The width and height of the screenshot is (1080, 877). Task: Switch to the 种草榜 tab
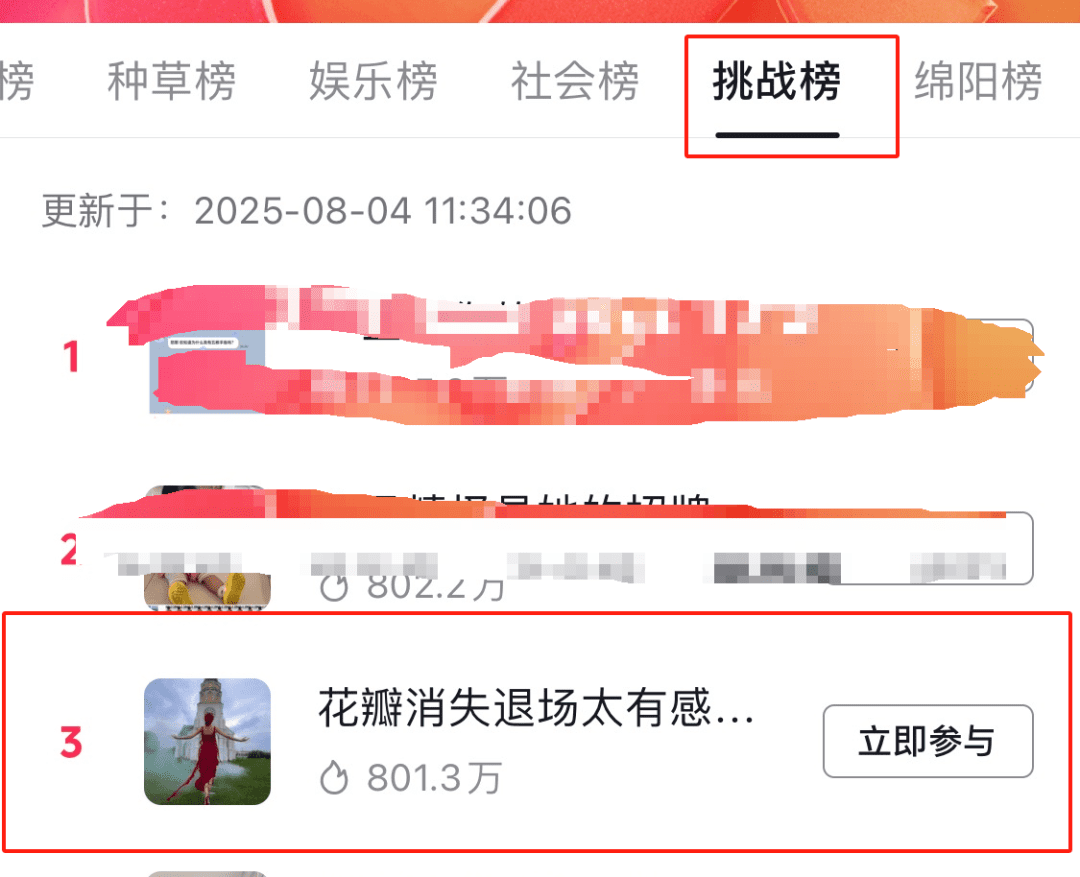click(x=172, y=81)
